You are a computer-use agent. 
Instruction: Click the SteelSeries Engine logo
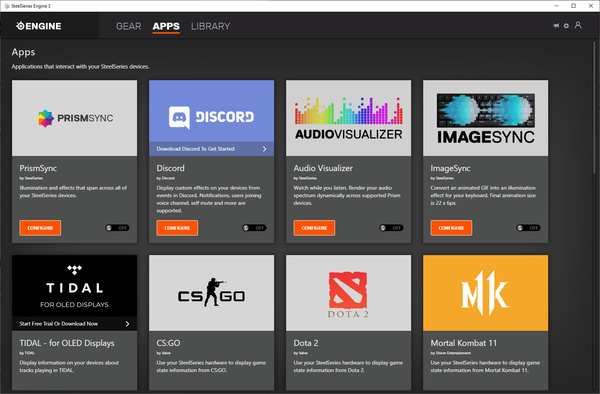[39, 26]
